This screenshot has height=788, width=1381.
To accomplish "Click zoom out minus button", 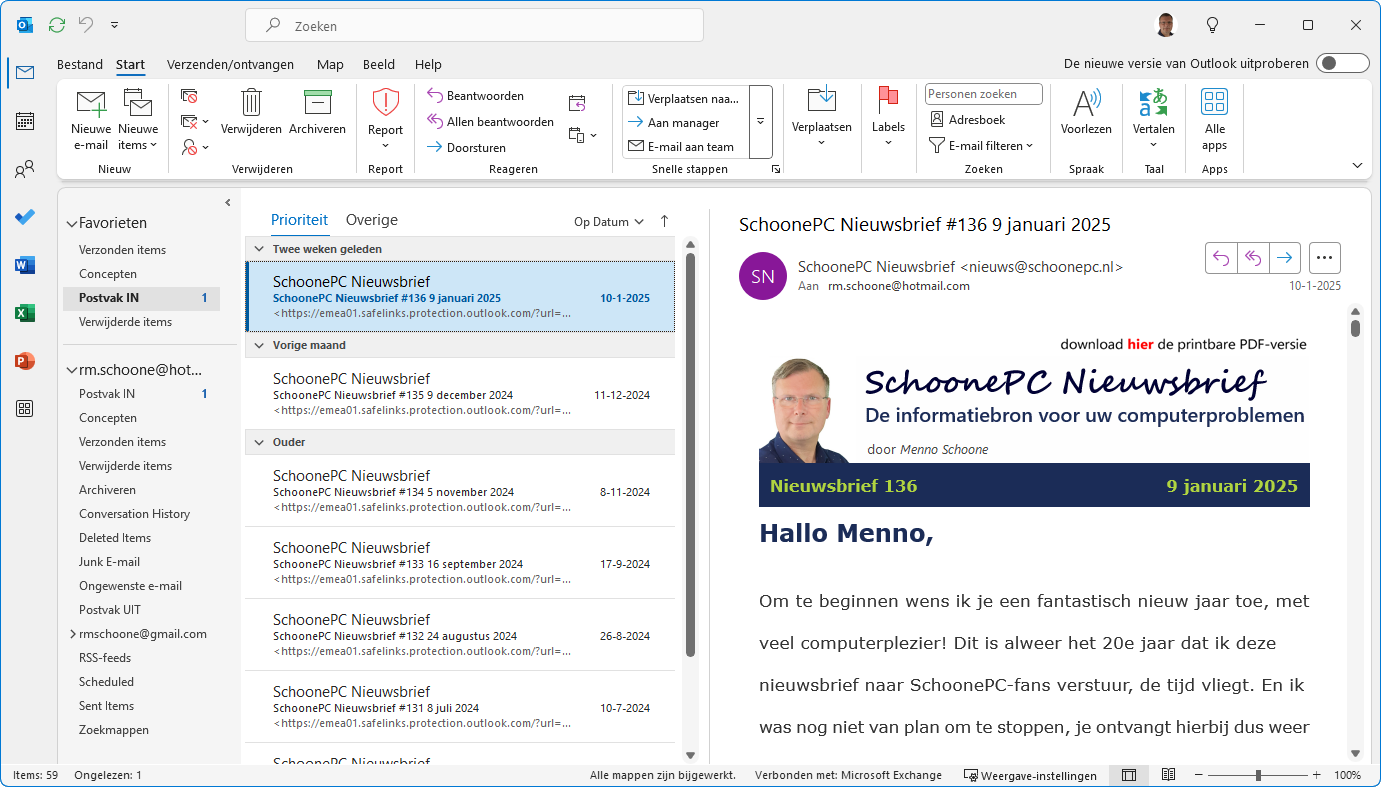I will (1199, 775).
